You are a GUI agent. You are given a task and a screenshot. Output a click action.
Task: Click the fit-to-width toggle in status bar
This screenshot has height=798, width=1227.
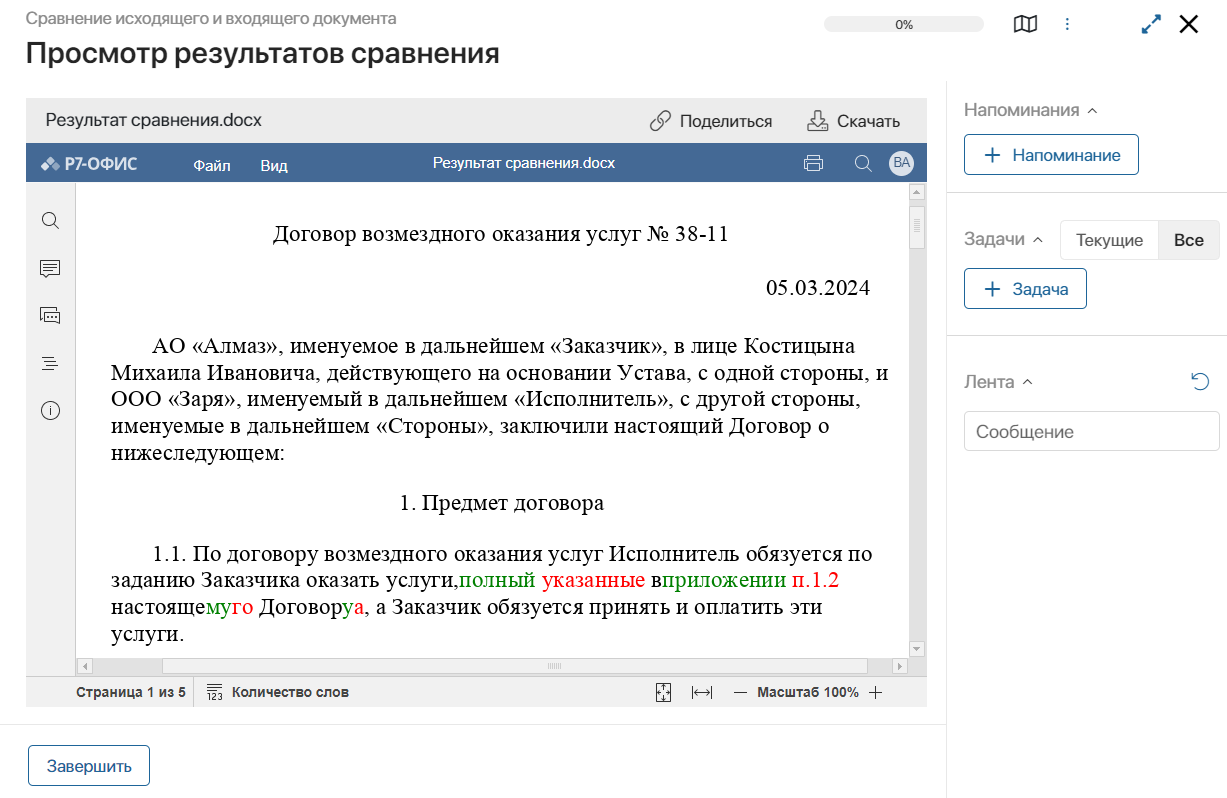702,691
